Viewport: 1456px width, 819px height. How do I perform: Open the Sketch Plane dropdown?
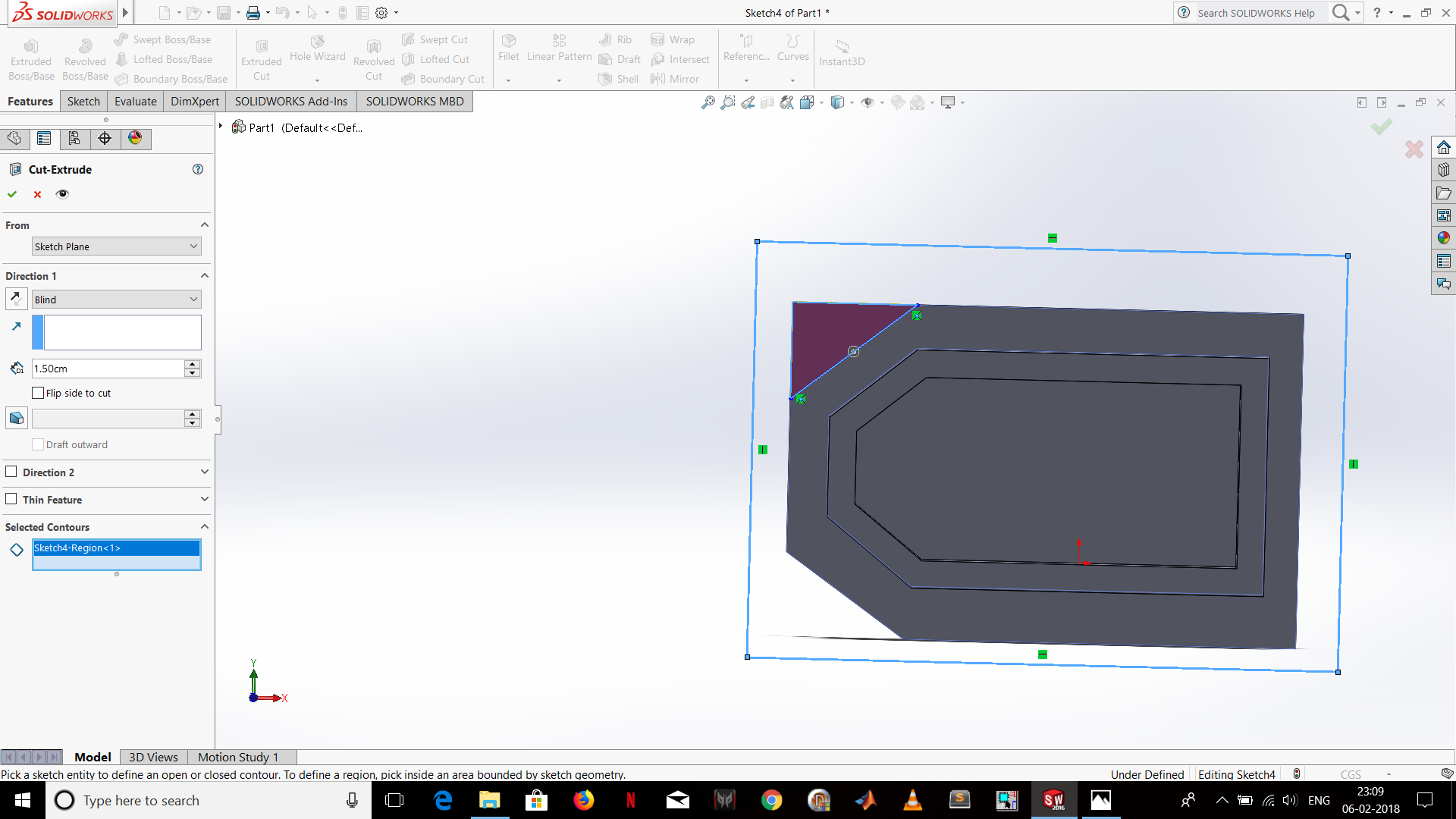coord(117,246)
